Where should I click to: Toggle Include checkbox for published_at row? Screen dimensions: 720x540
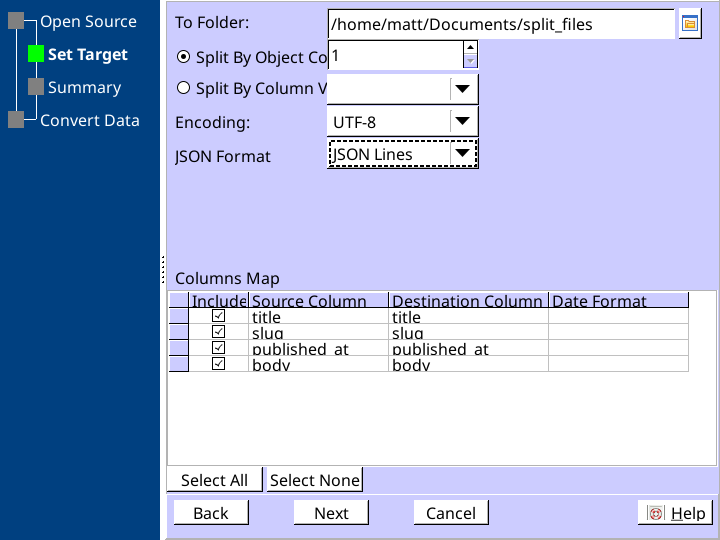(x=219, y=348)
